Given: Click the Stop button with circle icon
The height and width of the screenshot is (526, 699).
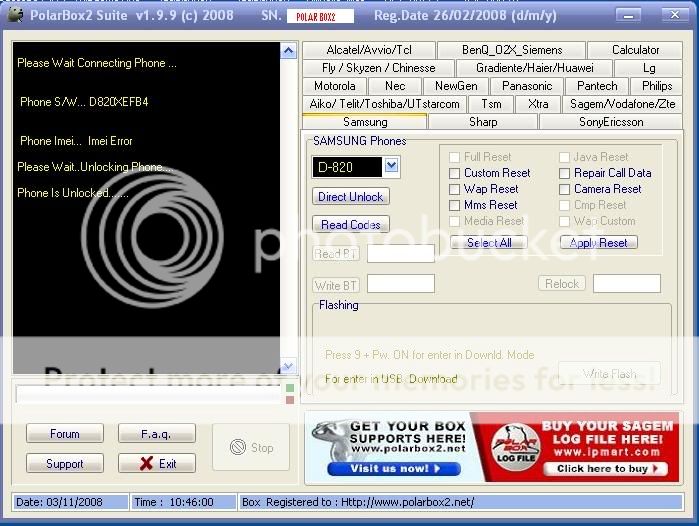Looking at the screenshot, I should click(251, 447).
